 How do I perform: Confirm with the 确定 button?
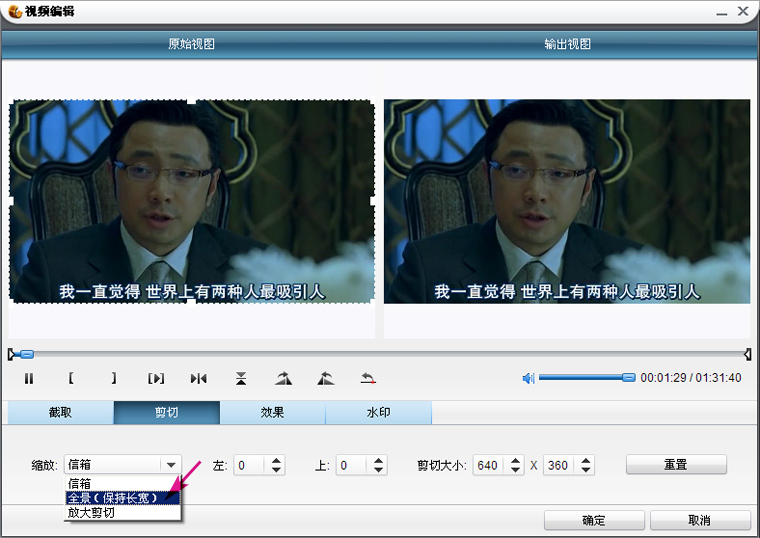click(x=594, y=520)
